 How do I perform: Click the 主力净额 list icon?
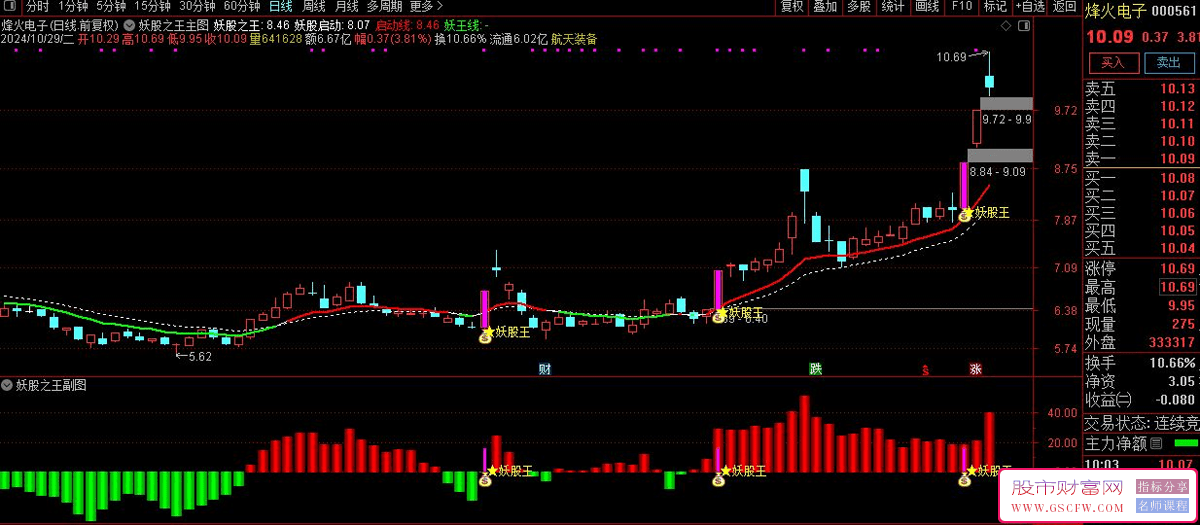pos(1157,443)
